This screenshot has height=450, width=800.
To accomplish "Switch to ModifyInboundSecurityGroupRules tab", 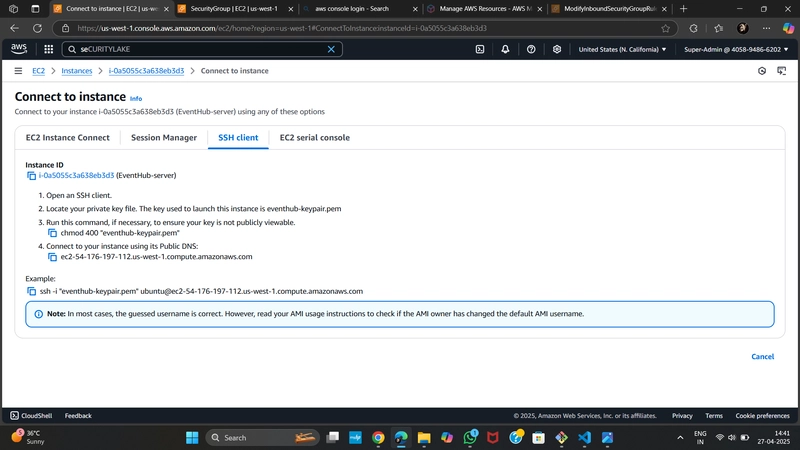I will pos(609,9).
